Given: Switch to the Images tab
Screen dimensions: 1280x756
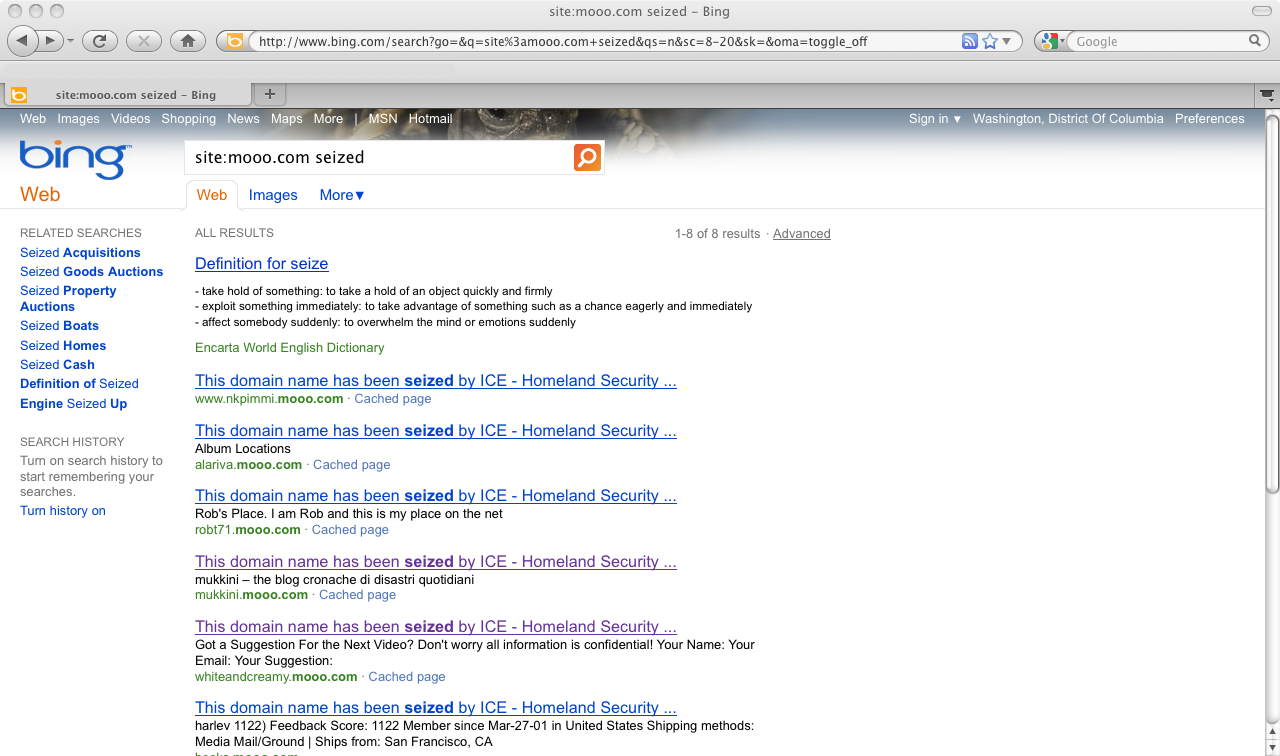Looking at the screenshot, I should coord(273,195).
